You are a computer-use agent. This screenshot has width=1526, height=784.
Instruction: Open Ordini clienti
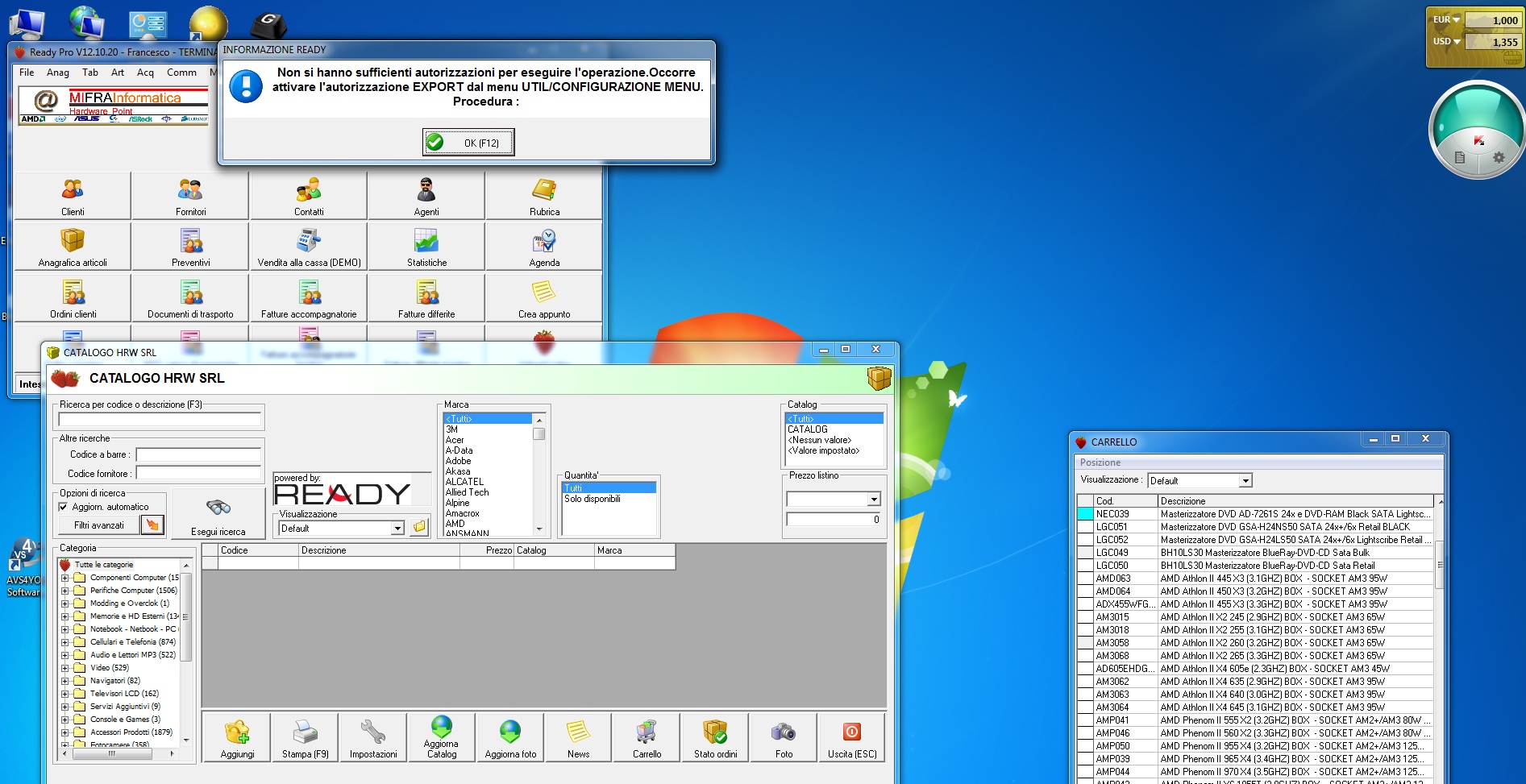[73, 298]
